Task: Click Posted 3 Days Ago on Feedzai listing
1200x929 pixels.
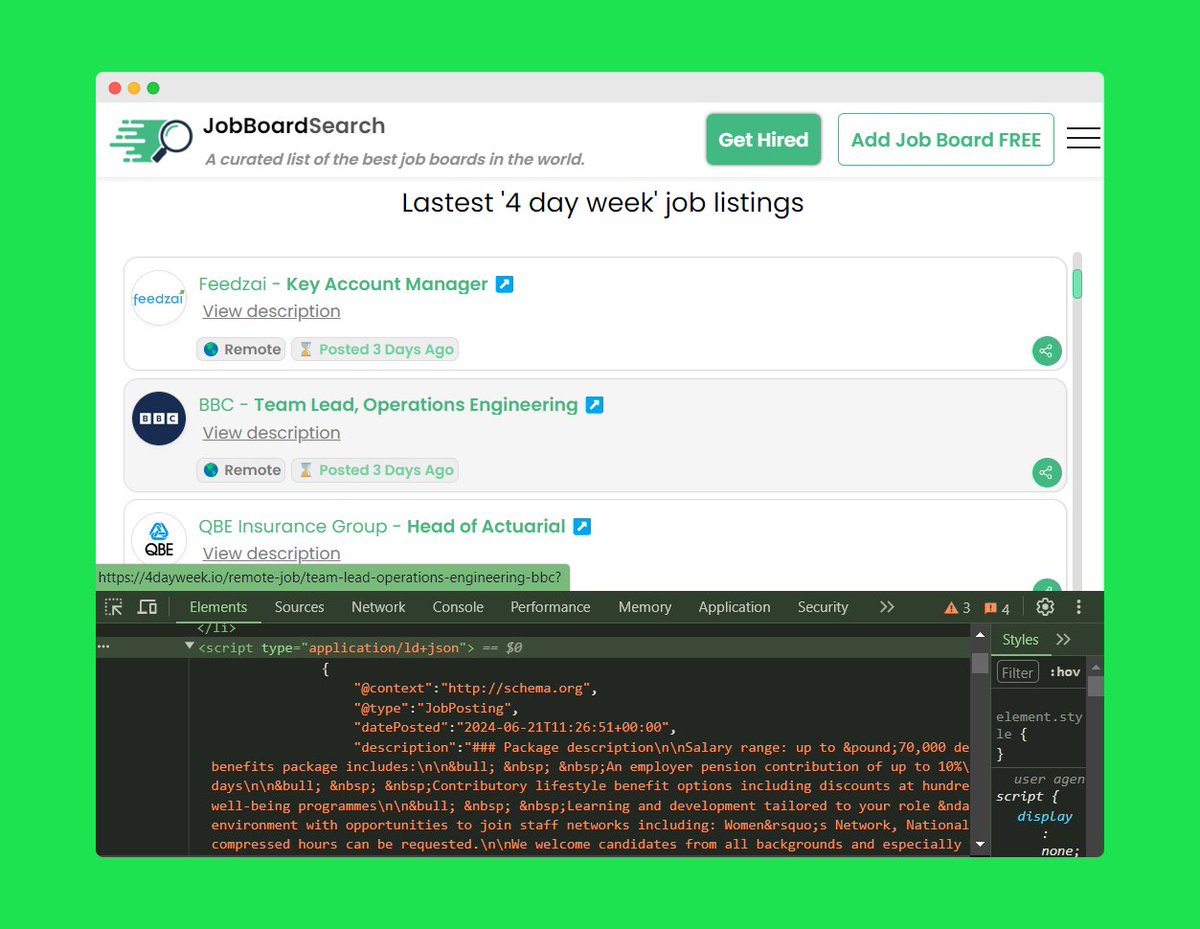Action: tap(375, 349)
